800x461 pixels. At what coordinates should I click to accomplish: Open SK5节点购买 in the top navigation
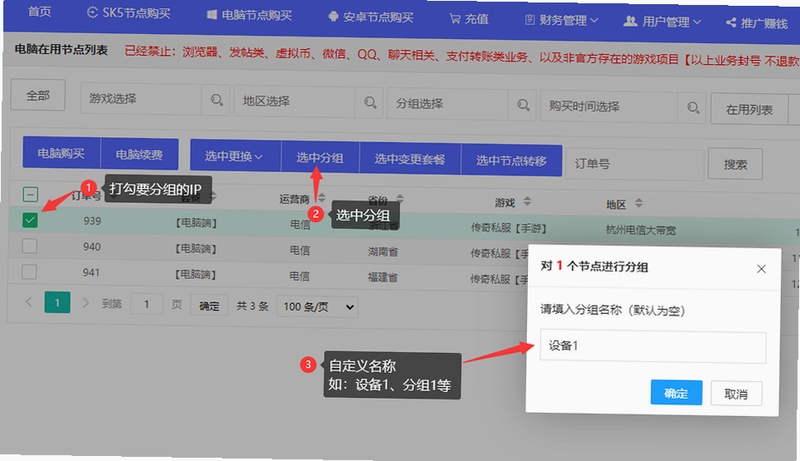point(129,13)
